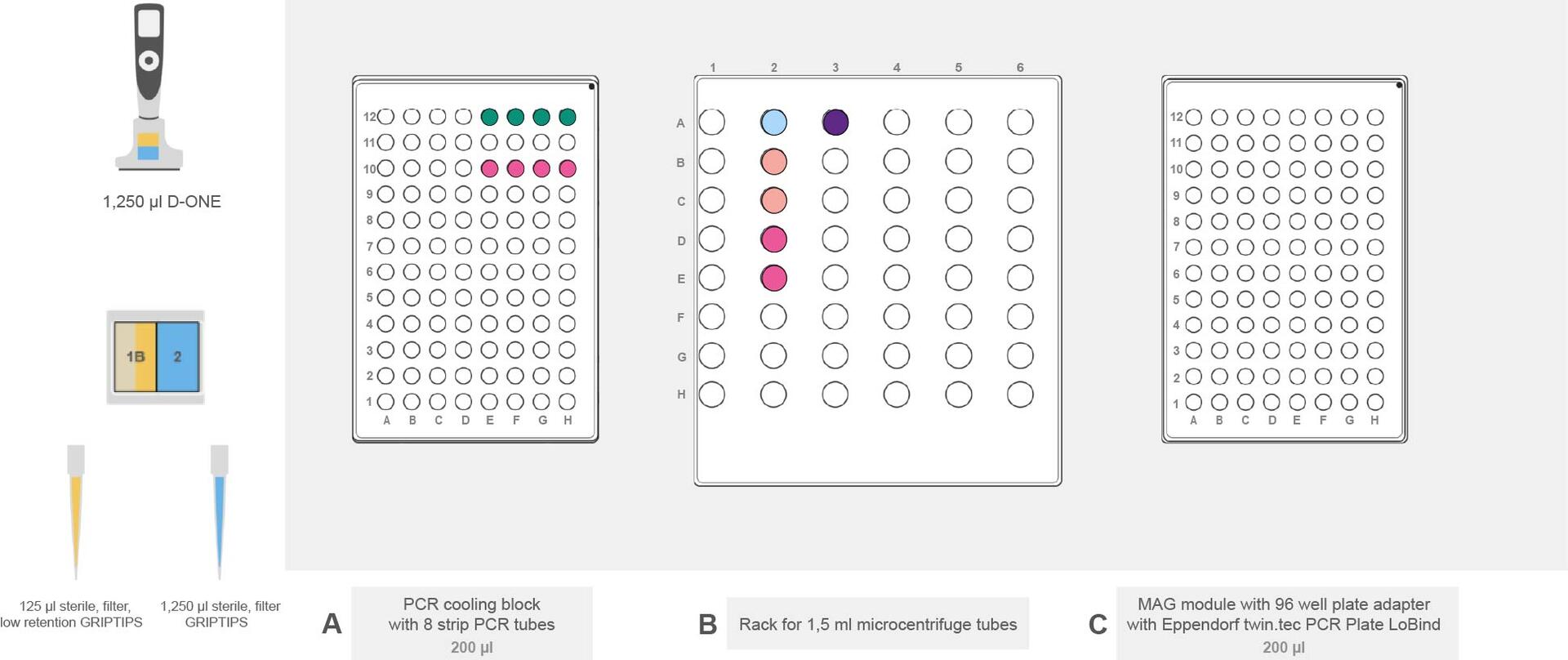The image size is (1568, 660).
Task: Select empty well A1 in PCR cooling block
Action: pyautogui.click(x=386, y=402)
